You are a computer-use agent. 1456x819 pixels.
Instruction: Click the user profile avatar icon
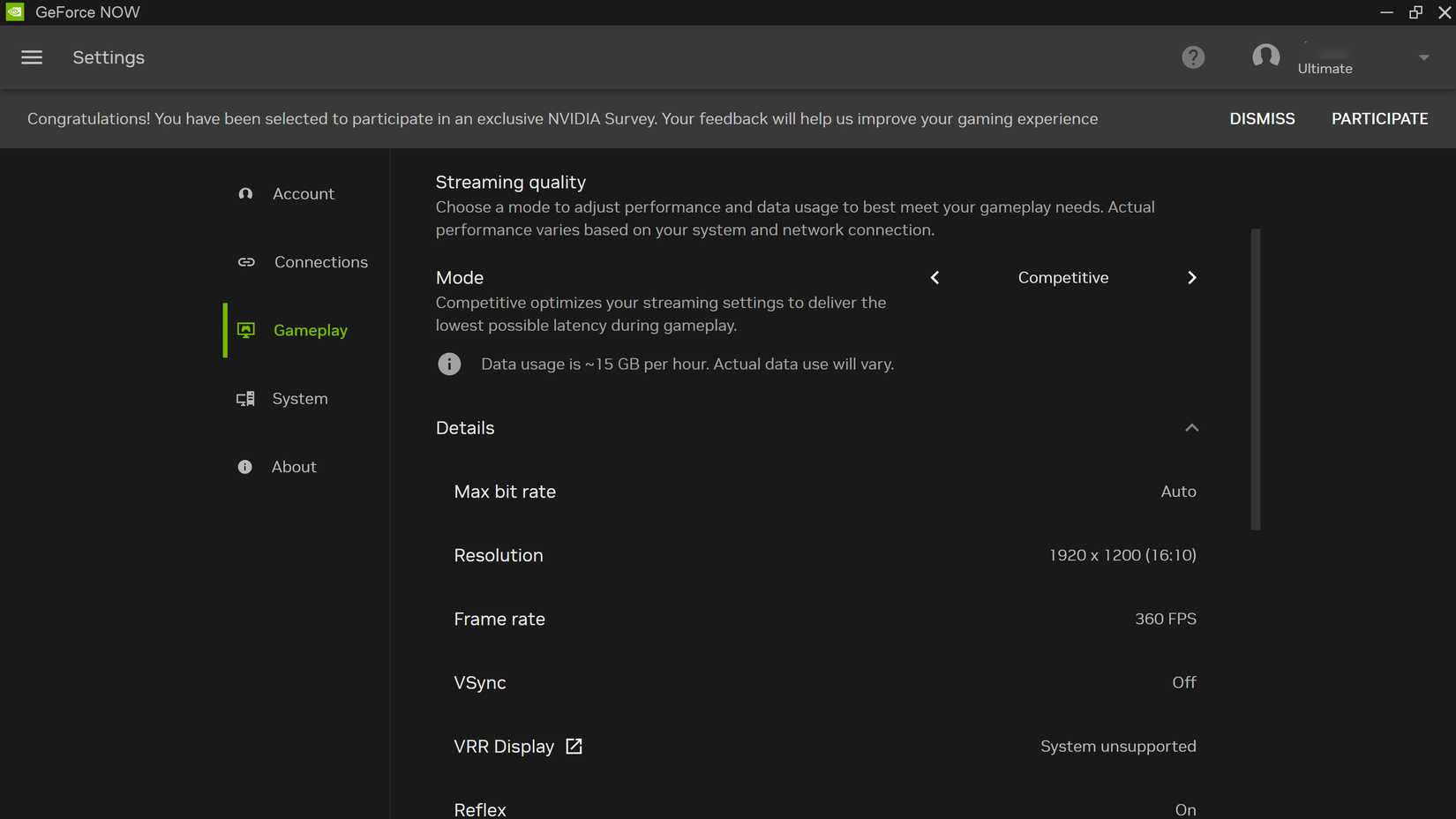pyautogui.click(x=1265, y=57)
